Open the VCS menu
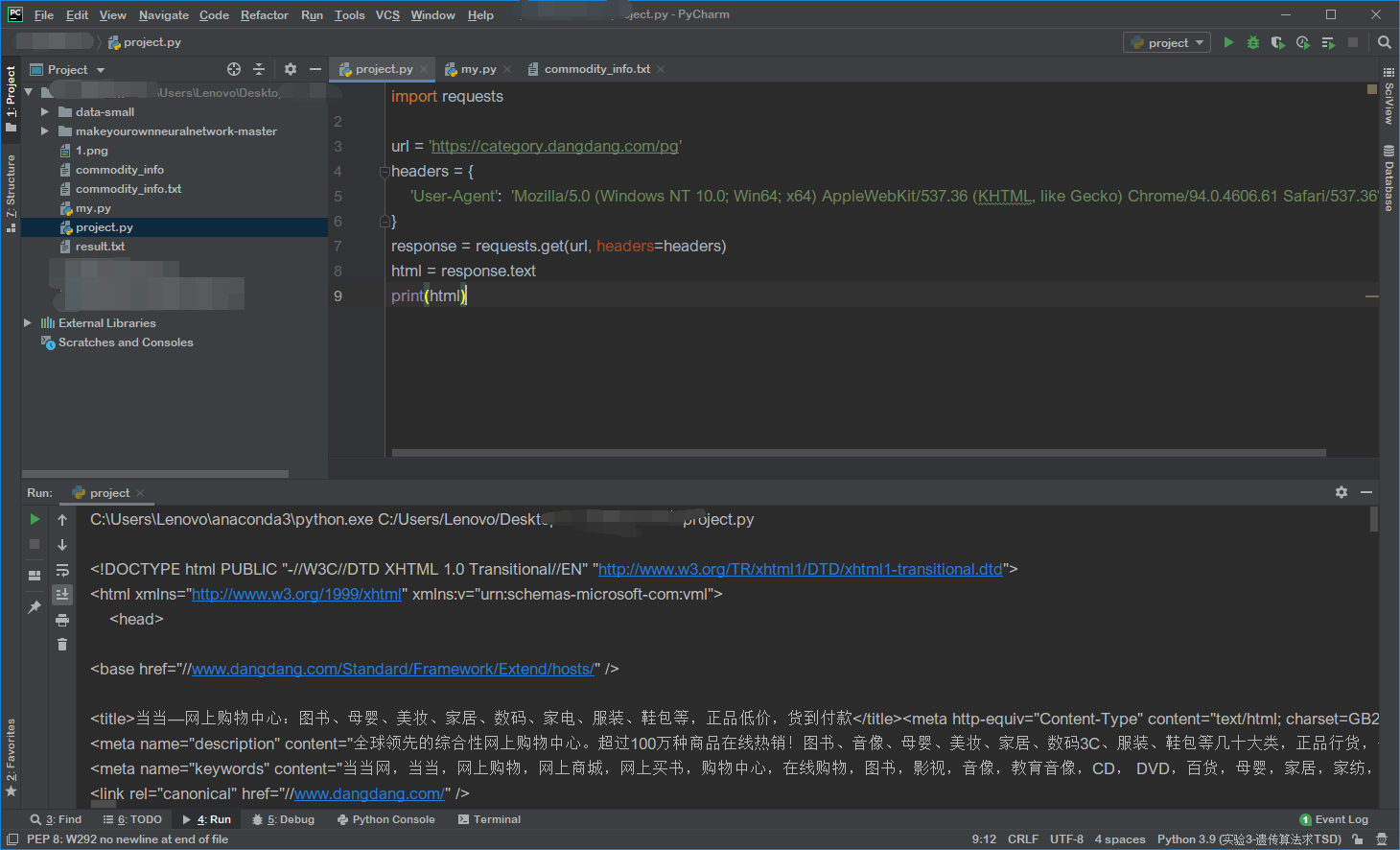 pos(387,15)
